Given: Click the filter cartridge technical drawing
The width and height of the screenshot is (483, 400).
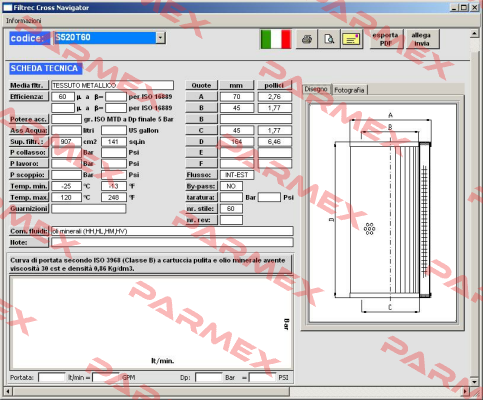Looking at the screenshot, I should point(383,213).
